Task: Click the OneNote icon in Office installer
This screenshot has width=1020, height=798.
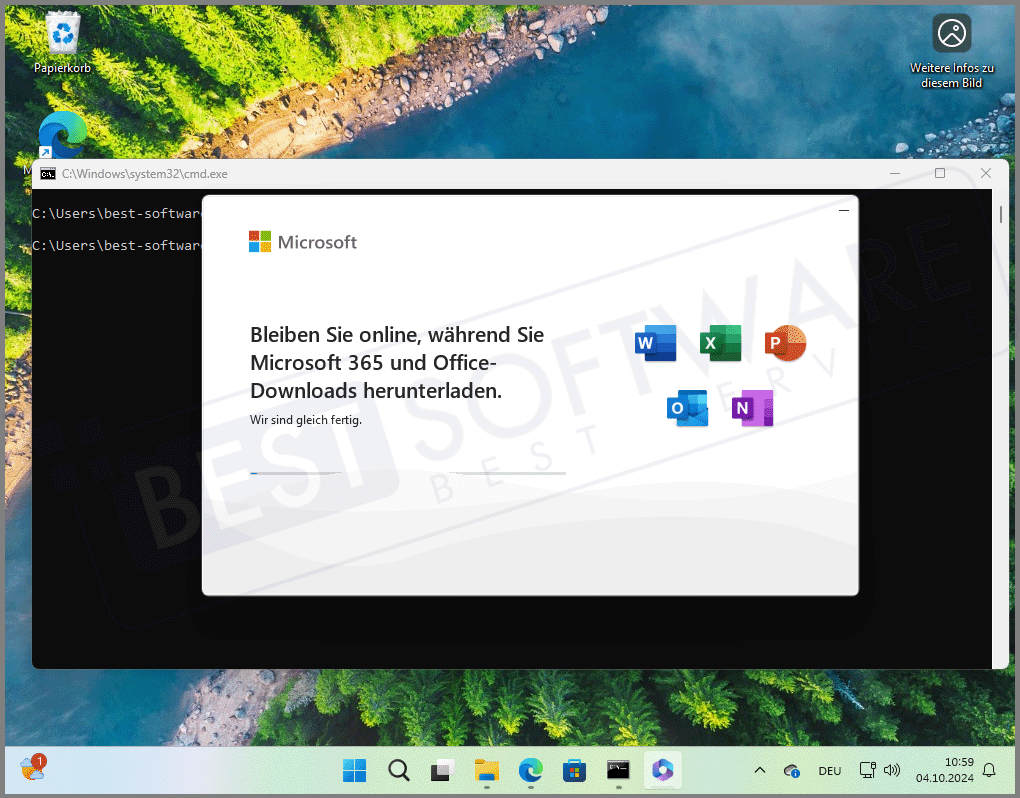Action: point(753,408)
